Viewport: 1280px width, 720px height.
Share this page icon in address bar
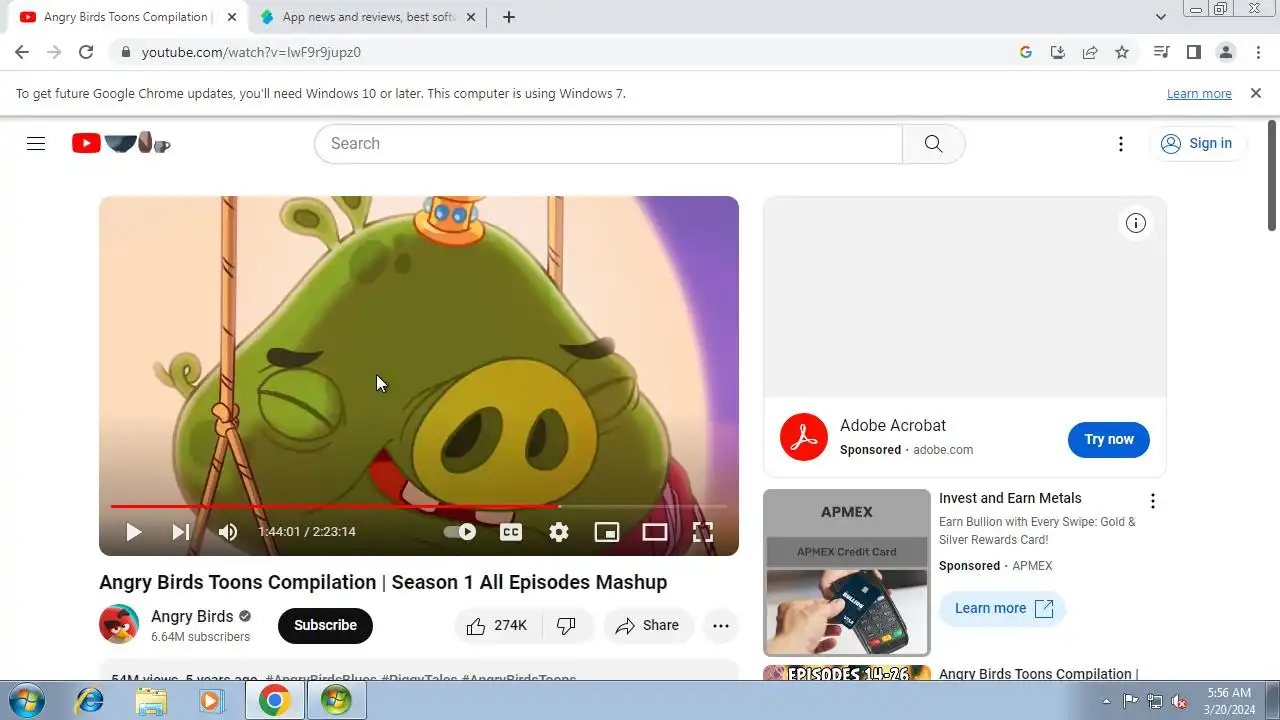coord(1090,52)
